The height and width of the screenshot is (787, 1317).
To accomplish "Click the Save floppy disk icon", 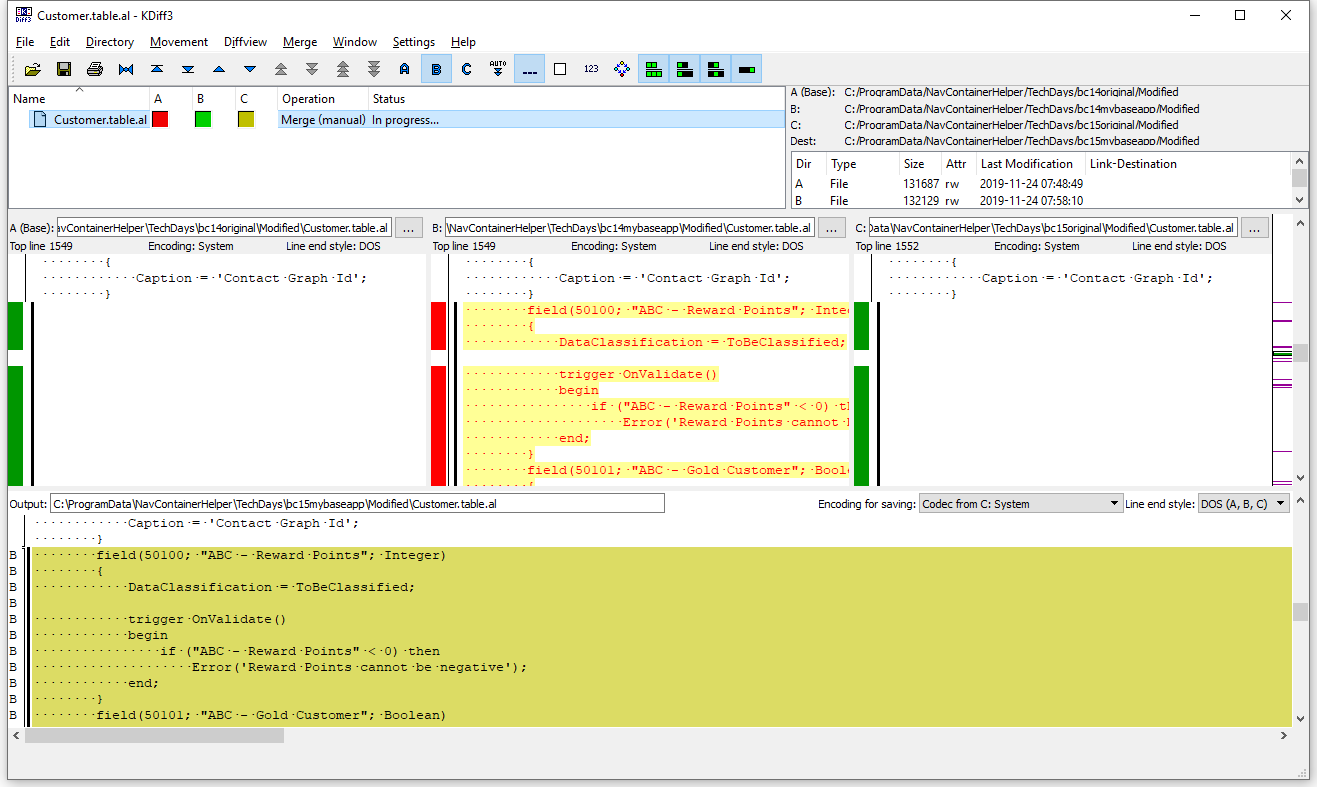I will point(64,69).
